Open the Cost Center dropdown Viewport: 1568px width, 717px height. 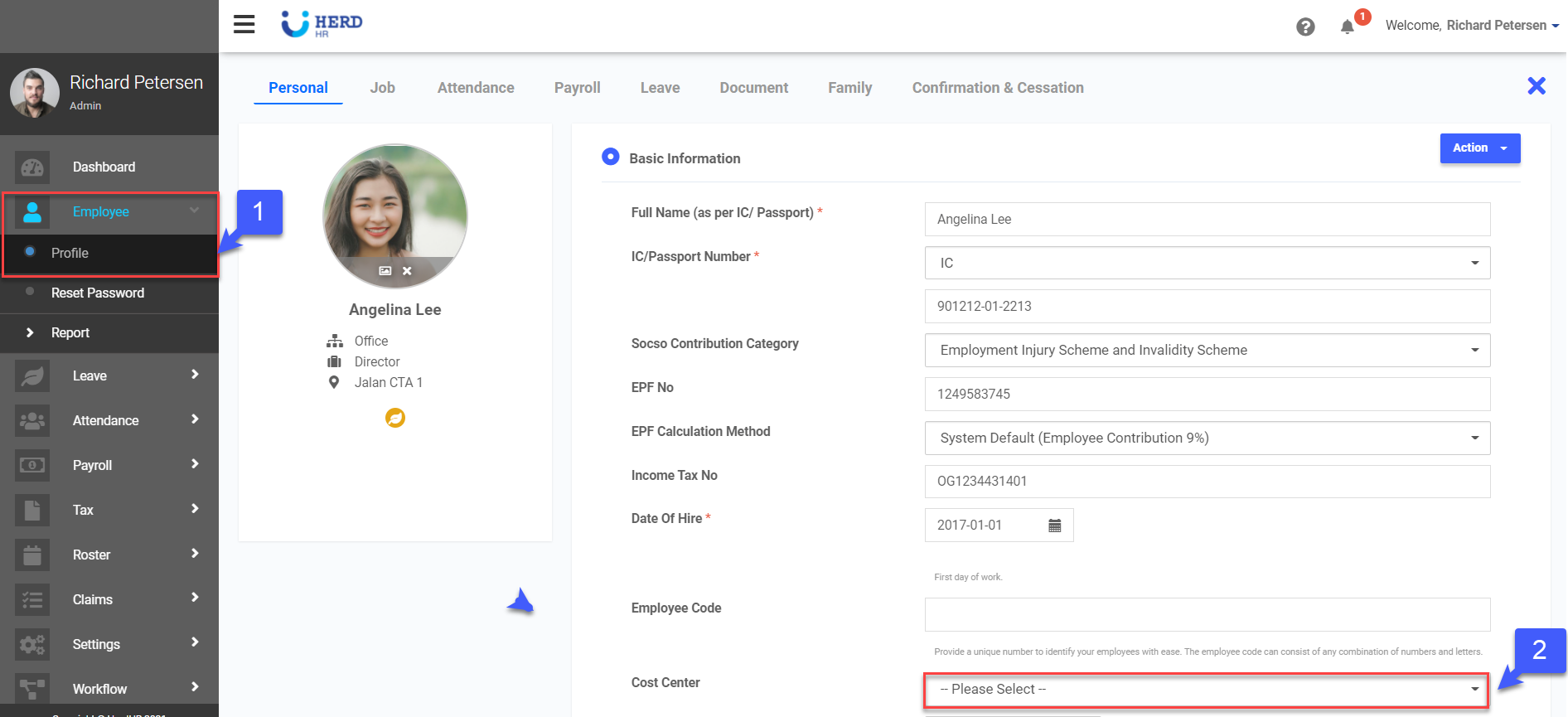coord(1206,690)
